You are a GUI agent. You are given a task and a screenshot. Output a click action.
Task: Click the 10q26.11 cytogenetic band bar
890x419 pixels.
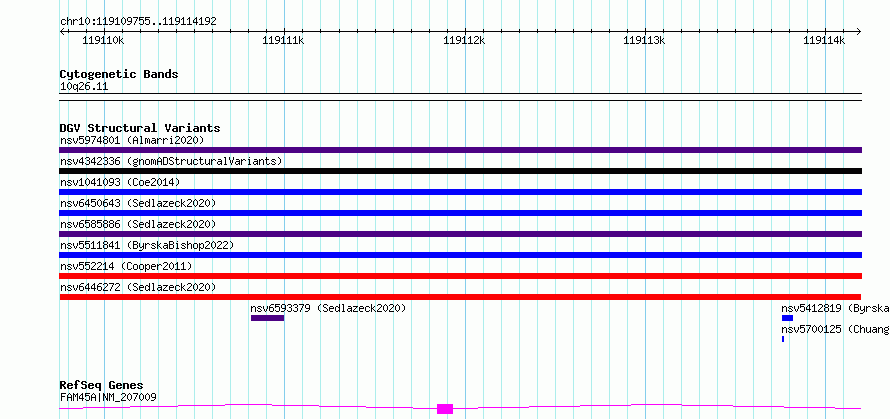460,97
